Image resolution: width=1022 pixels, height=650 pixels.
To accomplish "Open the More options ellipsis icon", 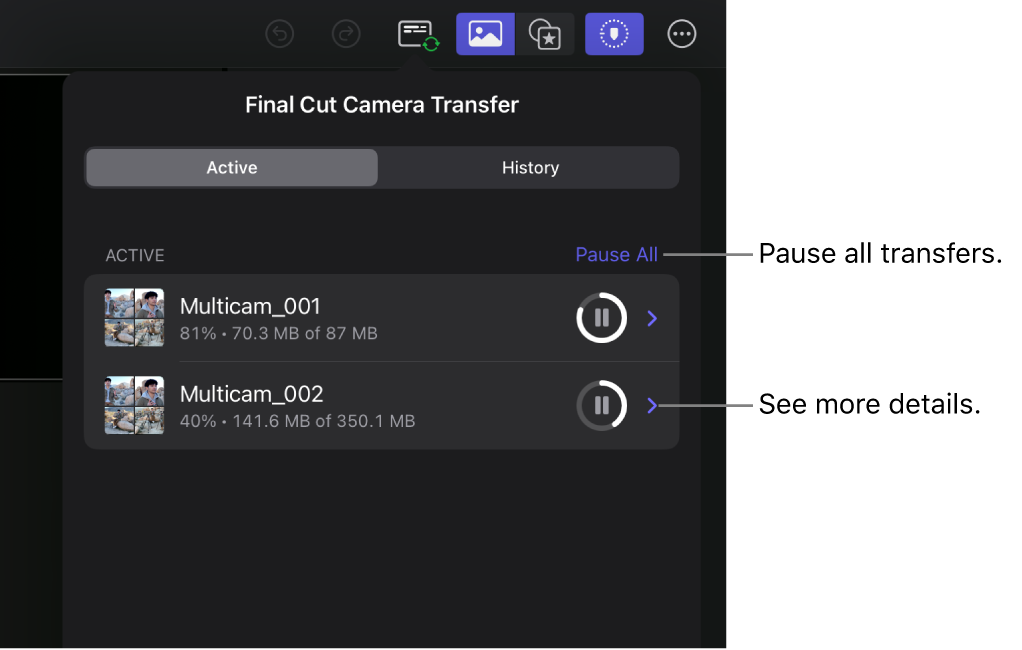I will coord(681,33).
